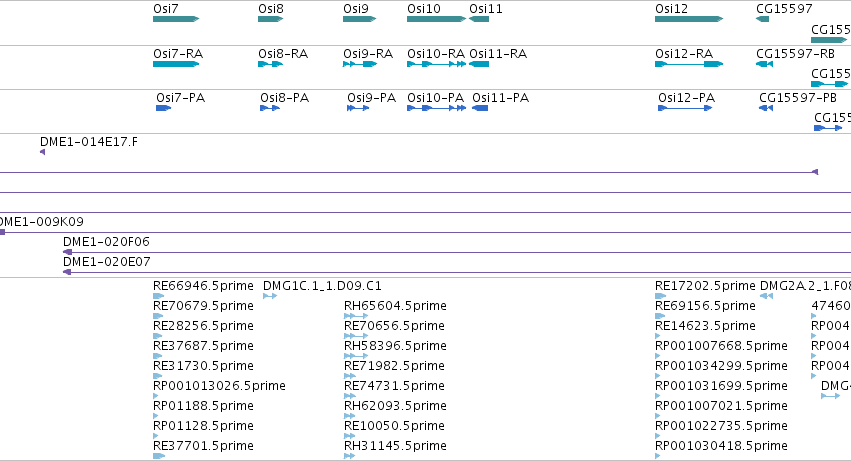The height and width of the screenshot is (461, 851).
Task: Select the RH62093.5prime label
Action: click(395, 406)
